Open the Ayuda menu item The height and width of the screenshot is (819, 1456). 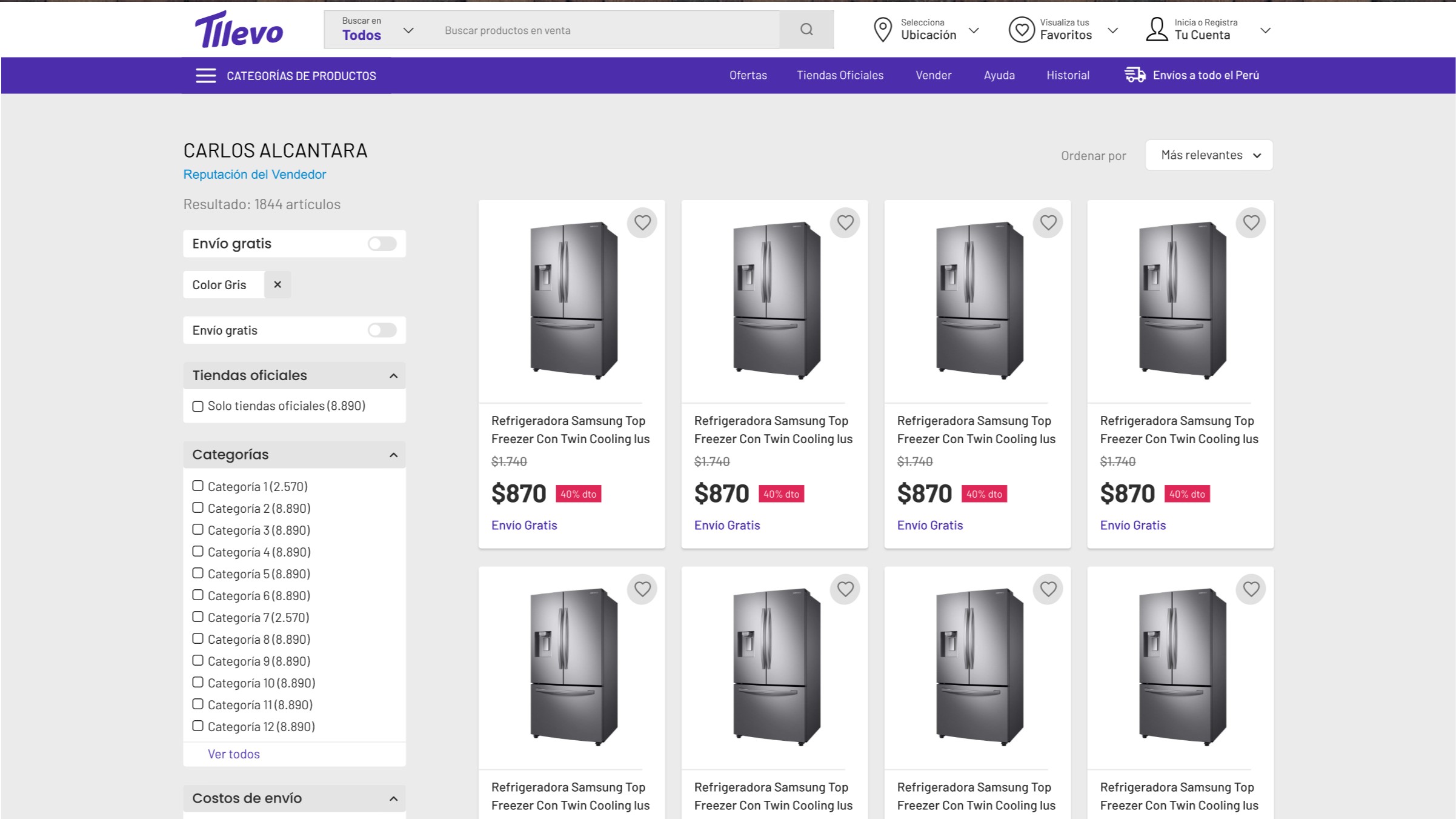999,75
